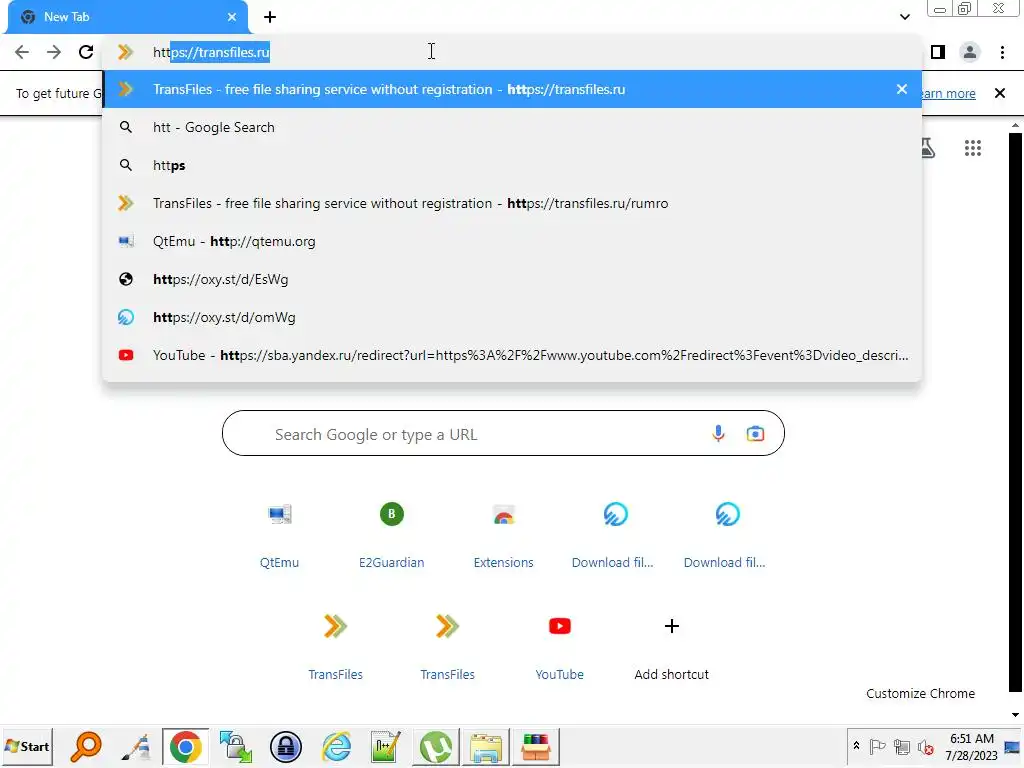Viewport: 1024px width, 768px height.
Task: Dismiss the infobar with its X button
Action: point(1000,93)
